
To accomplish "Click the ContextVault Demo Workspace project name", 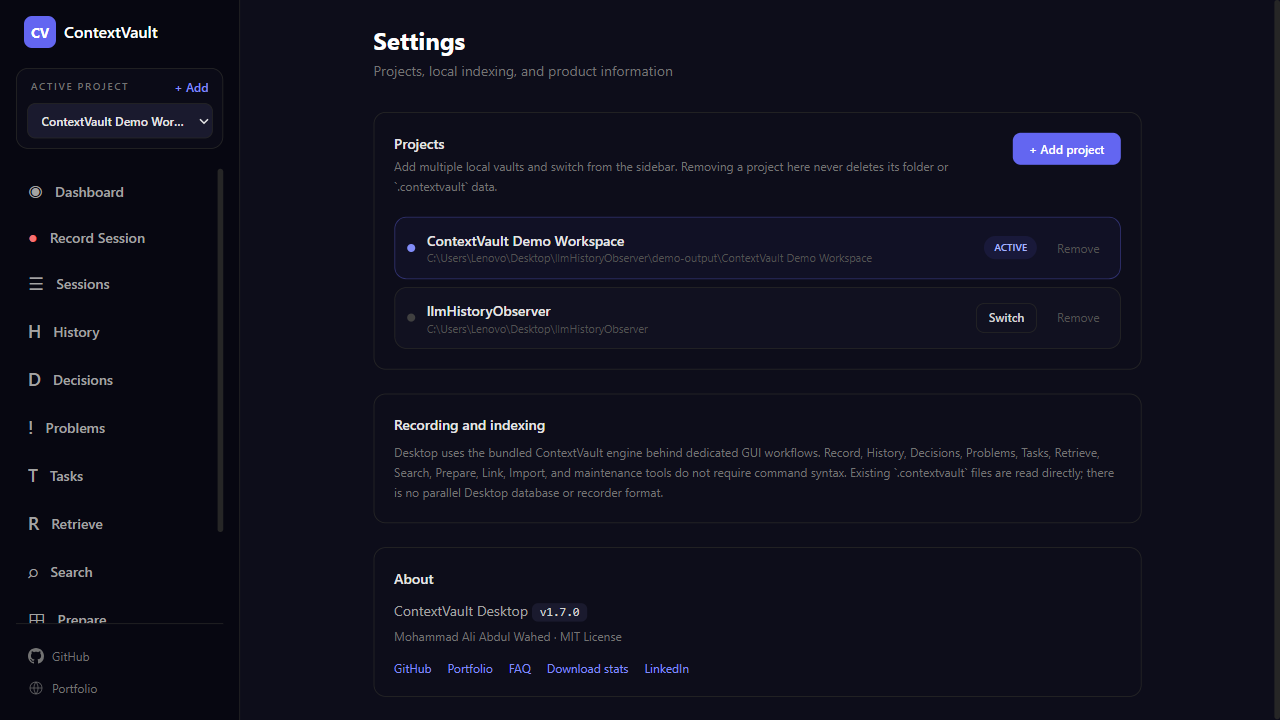I will tap(525, 241).
